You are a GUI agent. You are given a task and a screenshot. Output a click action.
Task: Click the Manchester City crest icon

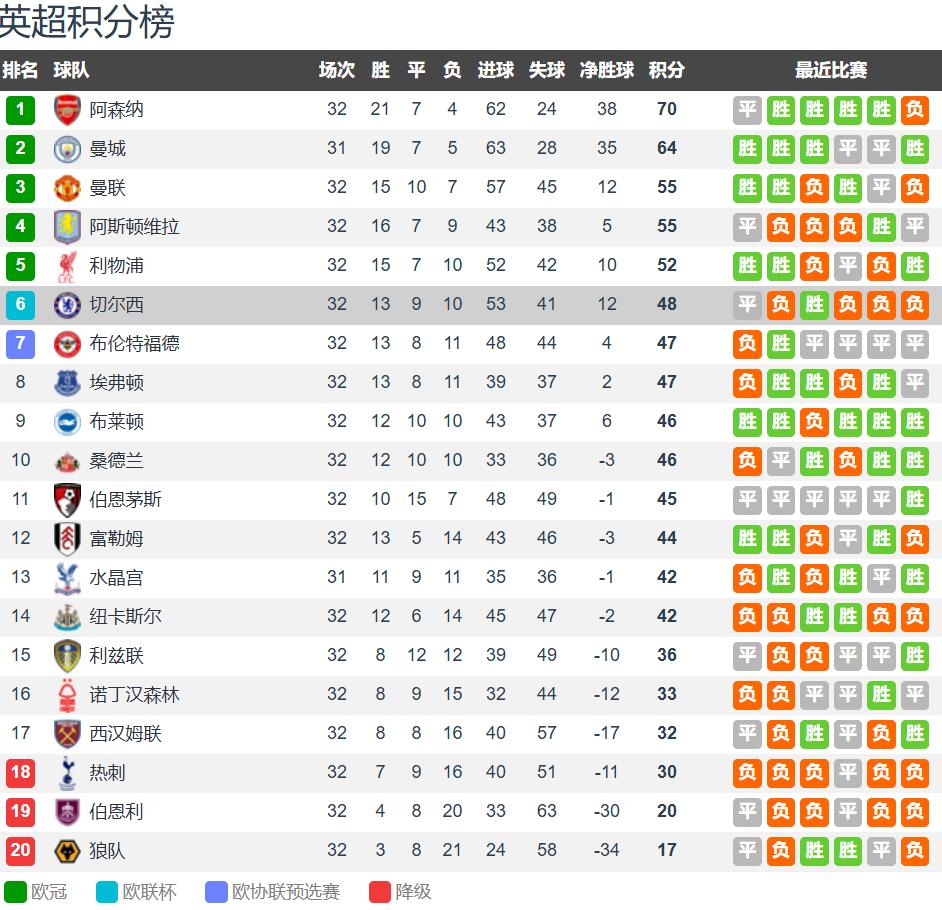click(67, 149)
